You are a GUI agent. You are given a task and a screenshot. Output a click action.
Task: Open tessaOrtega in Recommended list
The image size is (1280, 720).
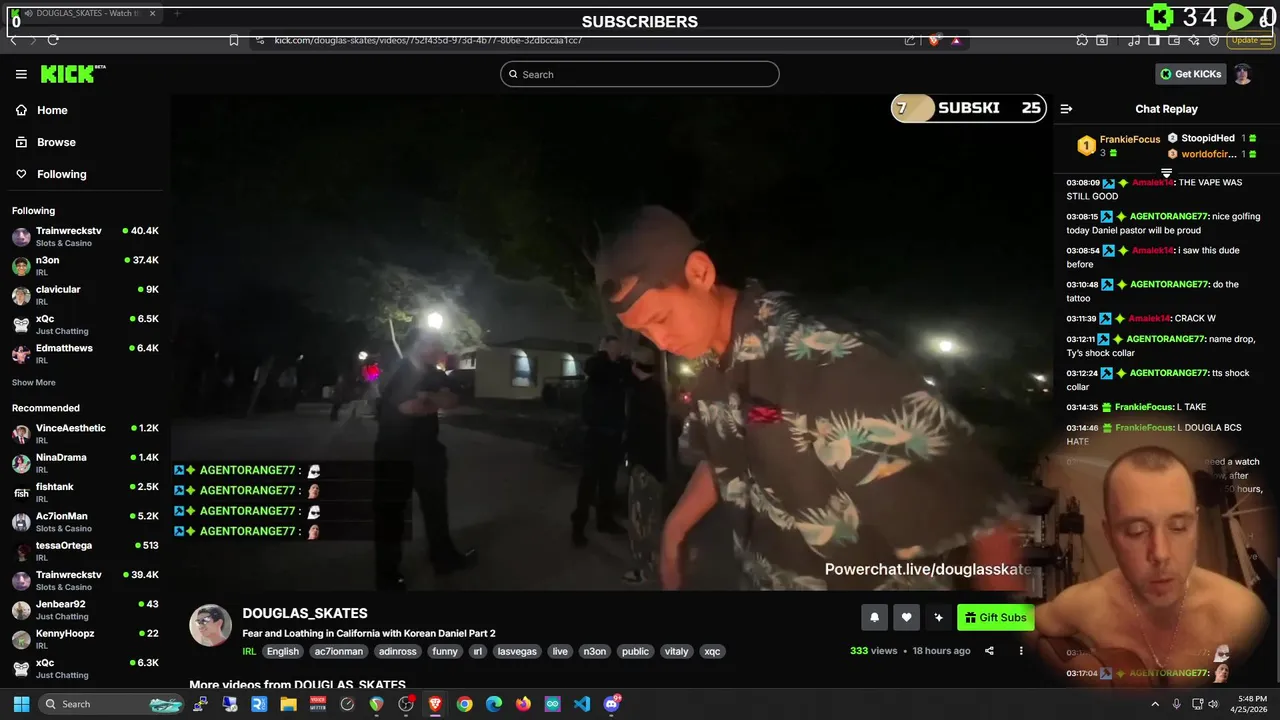tap(85, 551)
